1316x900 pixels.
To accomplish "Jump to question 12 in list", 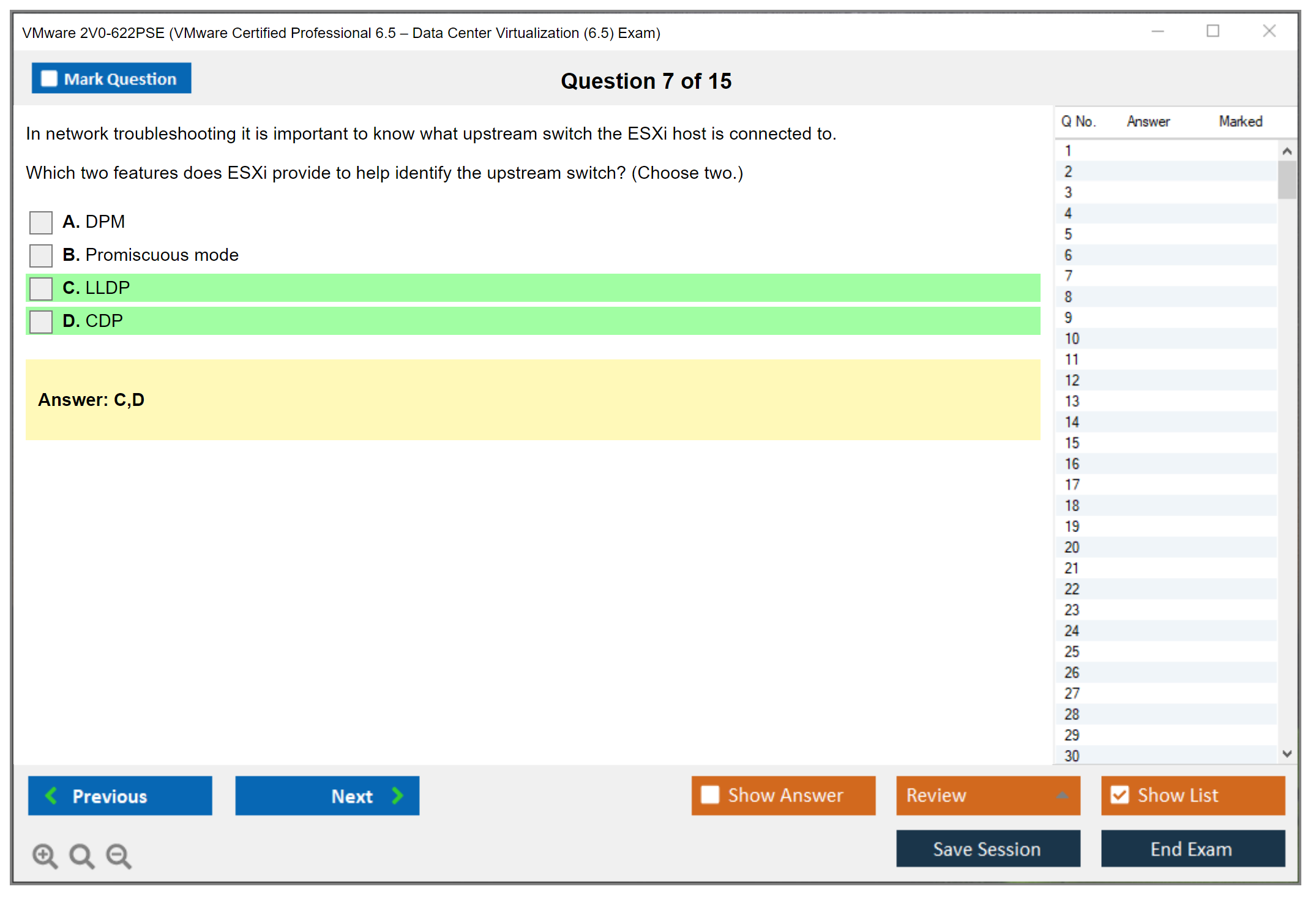I will (x=1072, y=380).
